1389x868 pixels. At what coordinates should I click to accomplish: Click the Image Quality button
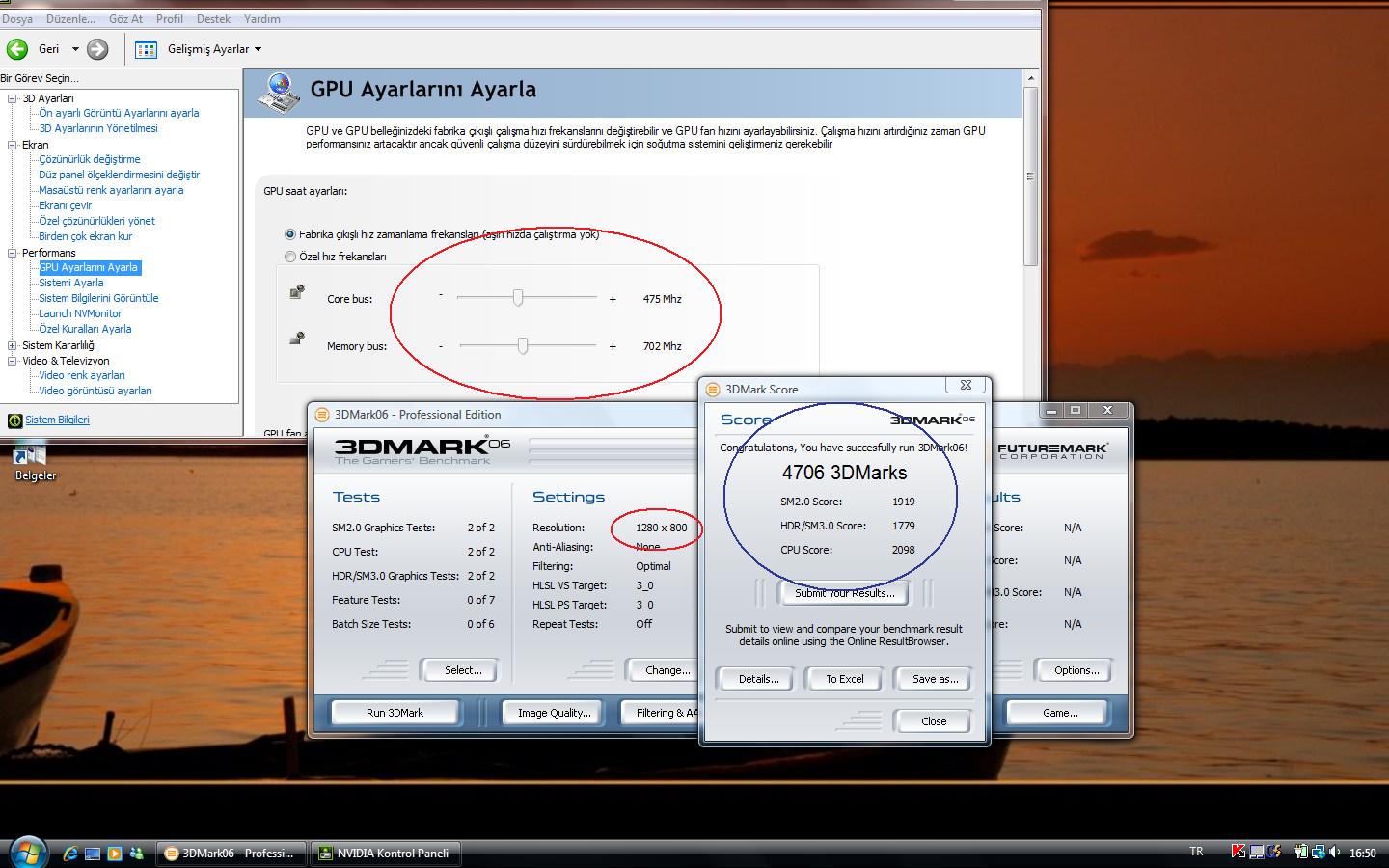[554, 713]
